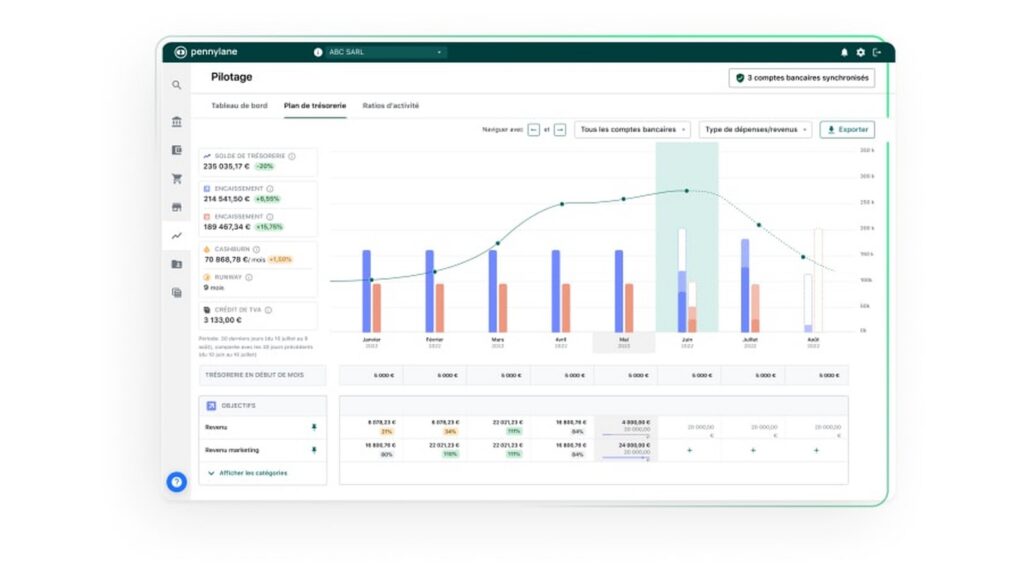Click the logout icon in header

point(877,52)
